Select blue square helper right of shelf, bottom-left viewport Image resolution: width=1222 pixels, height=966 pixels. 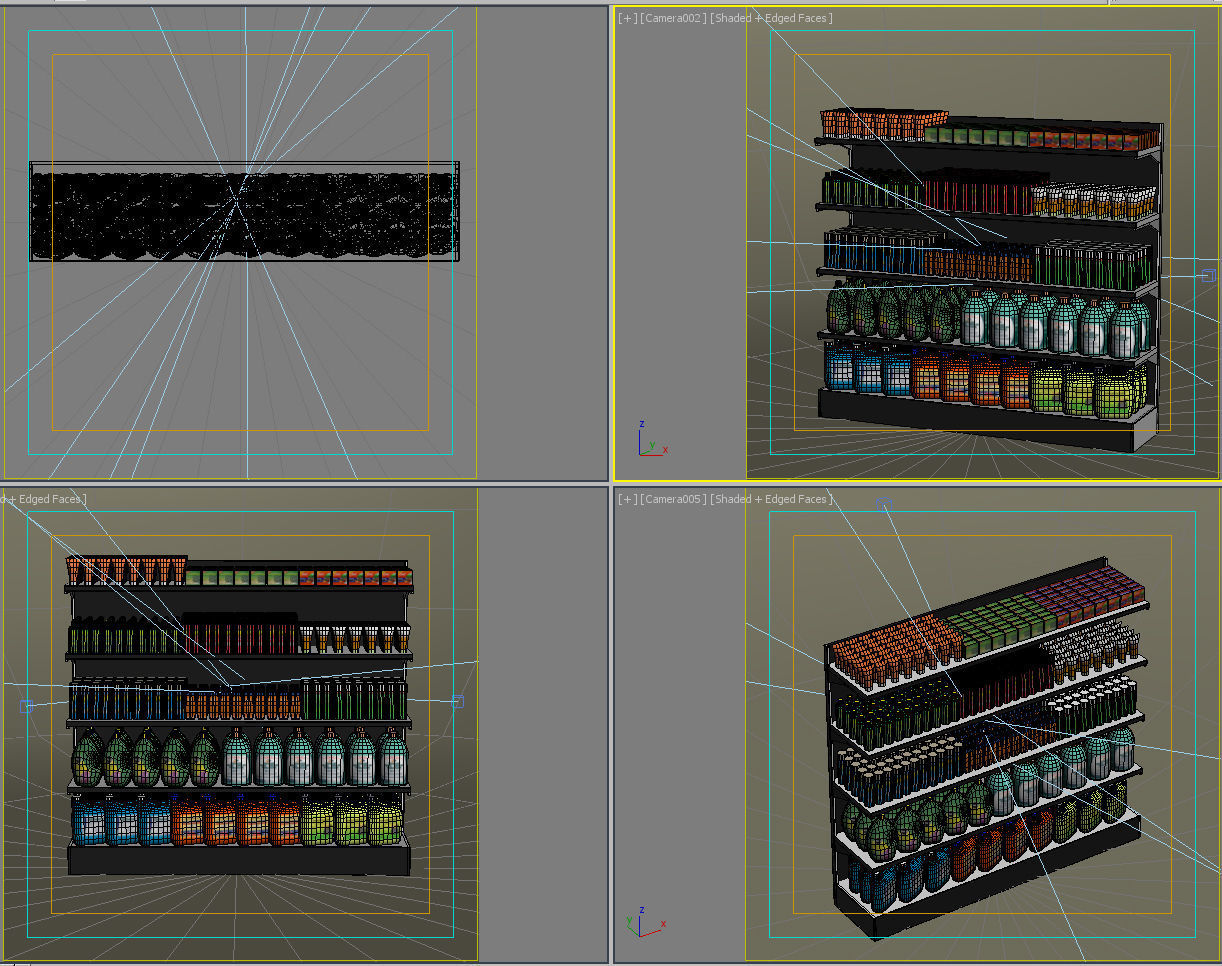pos(458,702)
